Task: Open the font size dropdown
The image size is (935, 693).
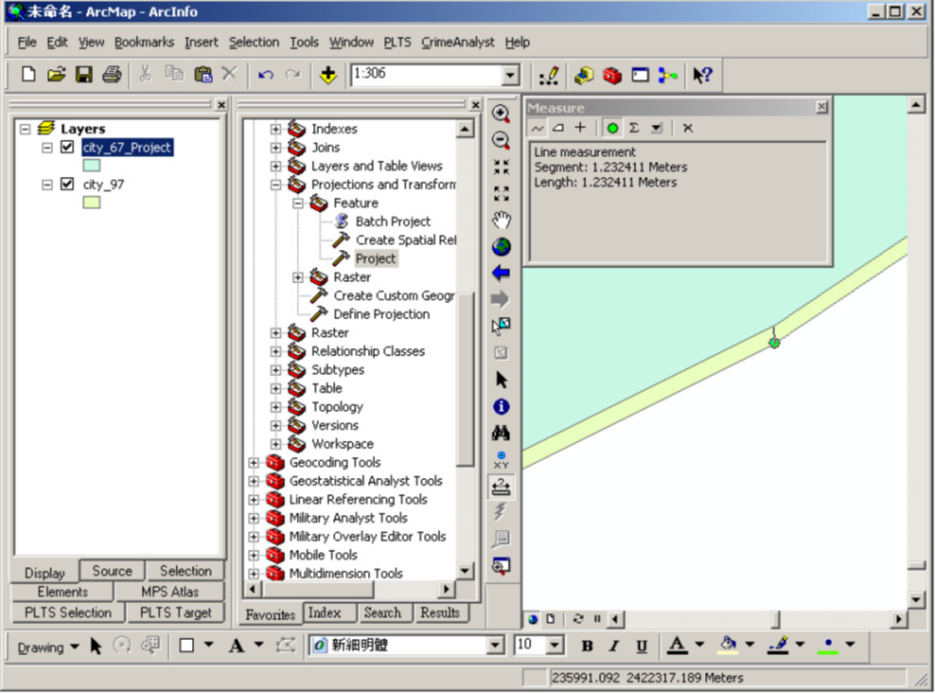Action: tap(555, 645)
